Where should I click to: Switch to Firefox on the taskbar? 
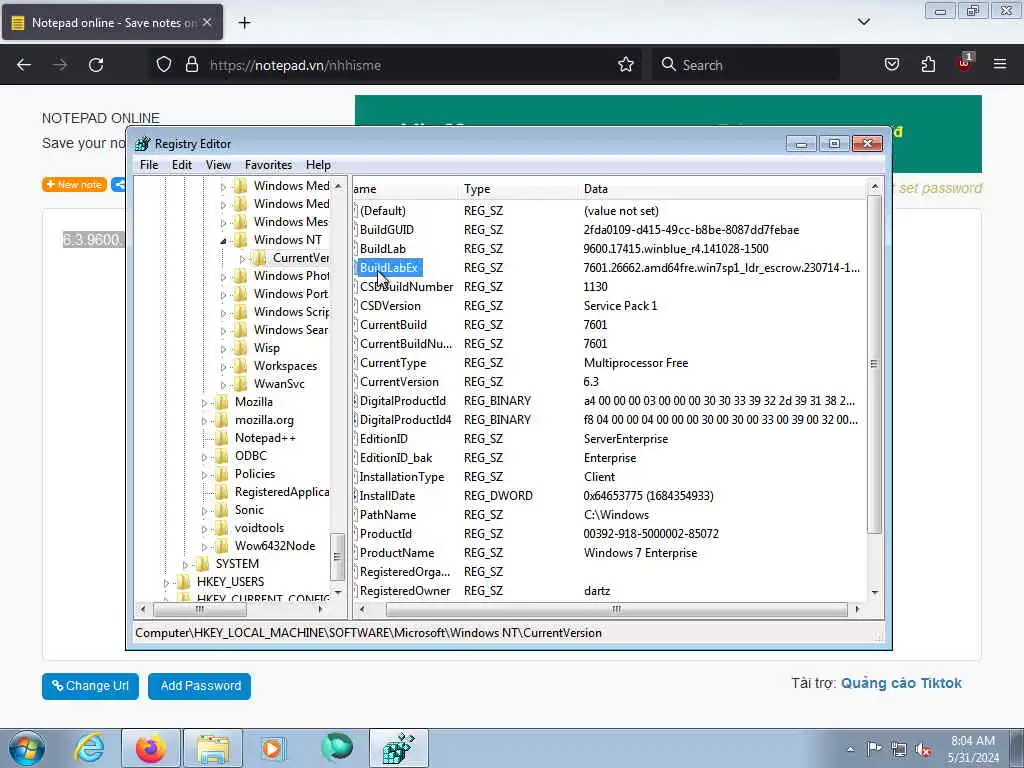pos(150,748)
